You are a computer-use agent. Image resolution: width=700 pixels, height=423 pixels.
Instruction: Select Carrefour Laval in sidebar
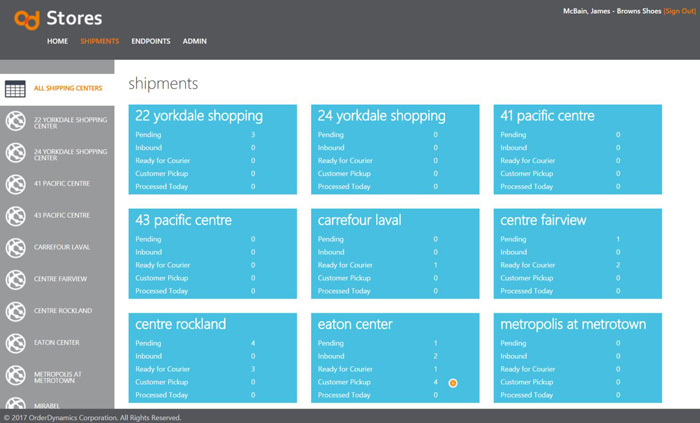pyautogui.click(x=57, y=248)
